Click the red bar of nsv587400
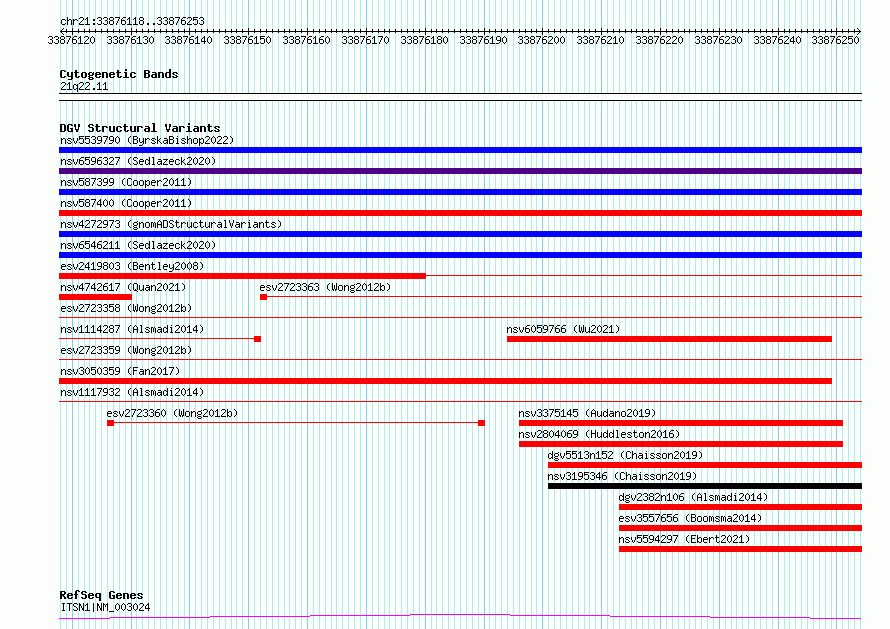 click(x=460, y=213)
